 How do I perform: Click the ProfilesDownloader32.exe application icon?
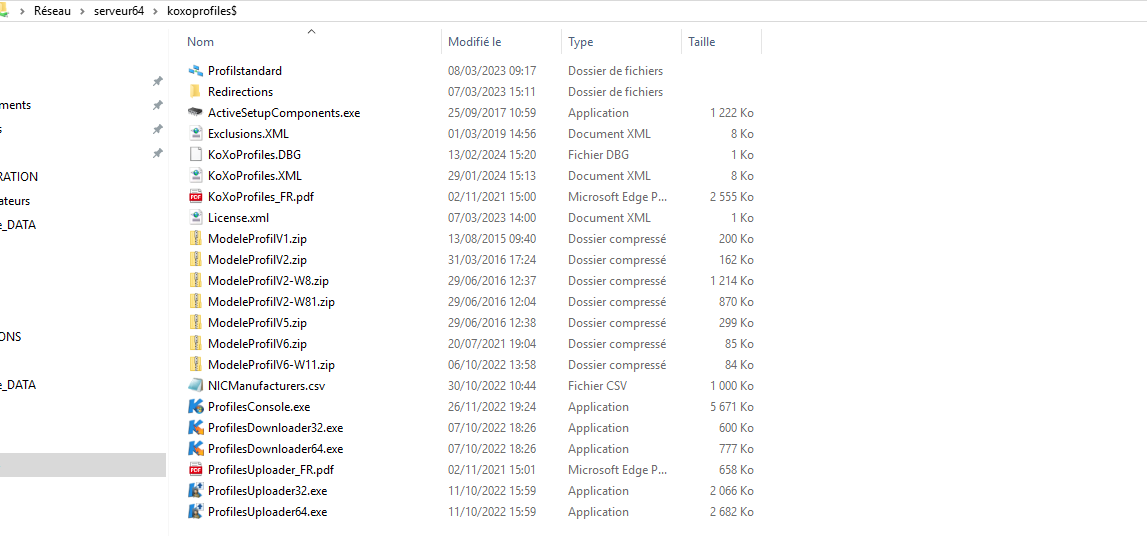[195, 428]
